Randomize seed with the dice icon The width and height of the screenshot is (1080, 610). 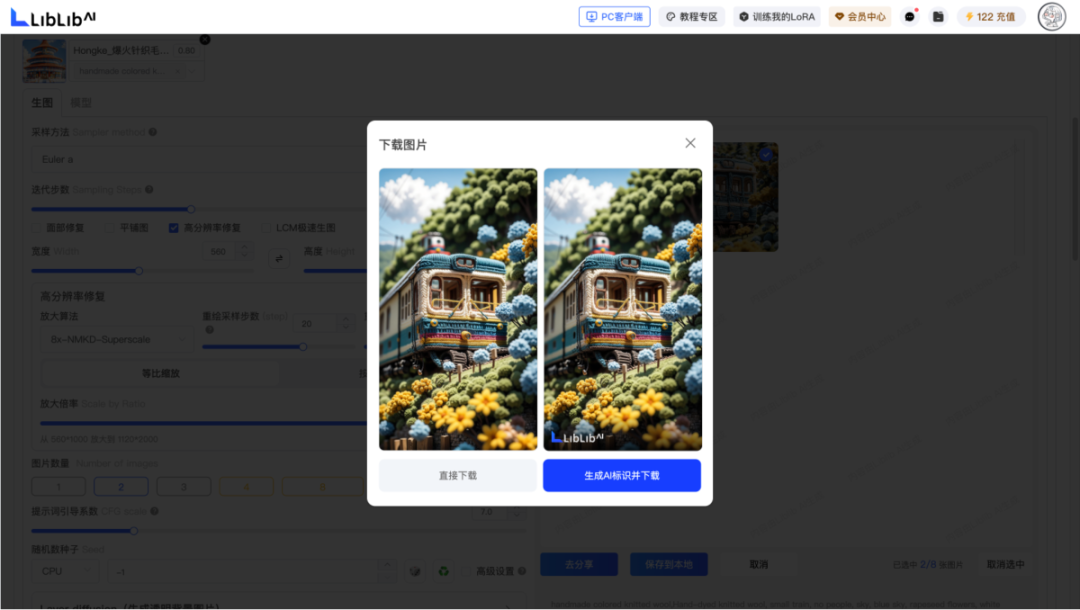(x=415, y=571)
